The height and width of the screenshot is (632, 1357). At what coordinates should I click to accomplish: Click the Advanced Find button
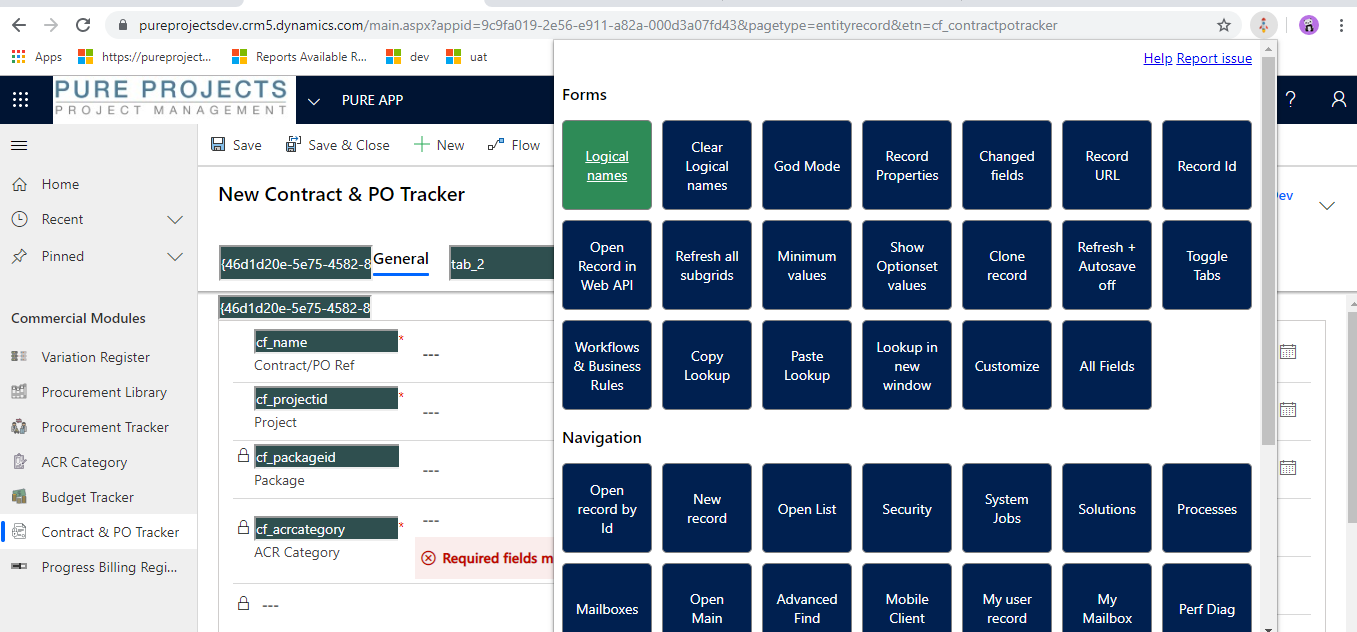(807, 598)
